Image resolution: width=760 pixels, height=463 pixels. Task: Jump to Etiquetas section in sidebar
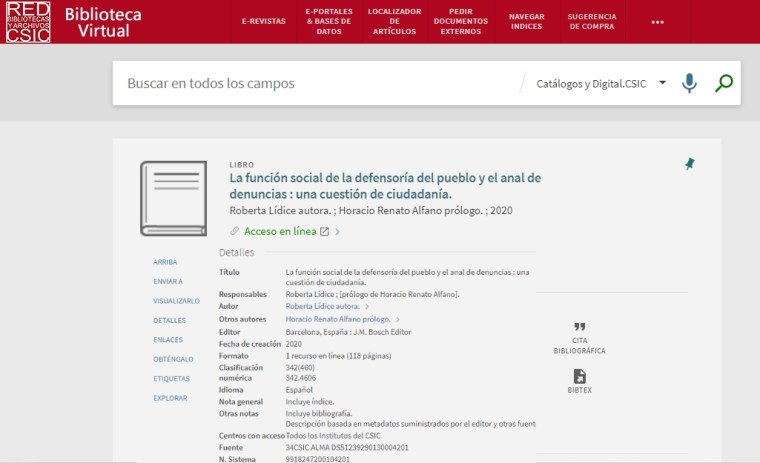click(x=171, y=379)
